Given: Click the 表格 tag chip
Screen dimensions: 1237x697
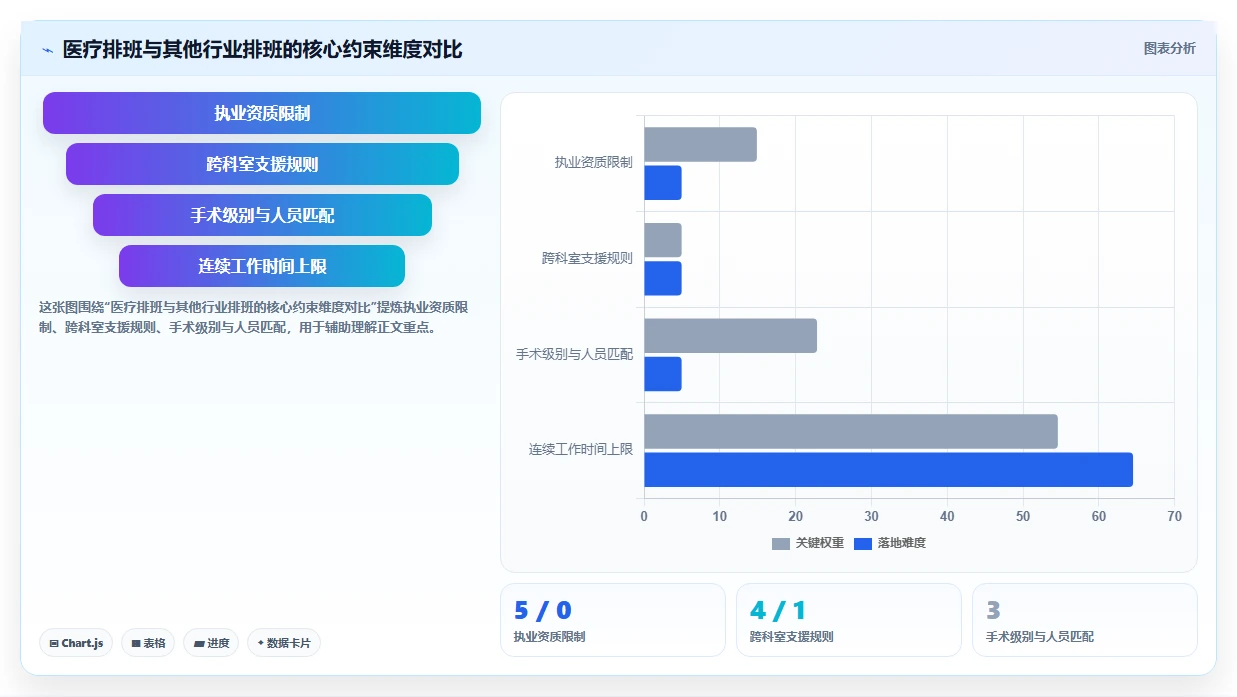Looking at the screenshot, I should pos(148,643).
